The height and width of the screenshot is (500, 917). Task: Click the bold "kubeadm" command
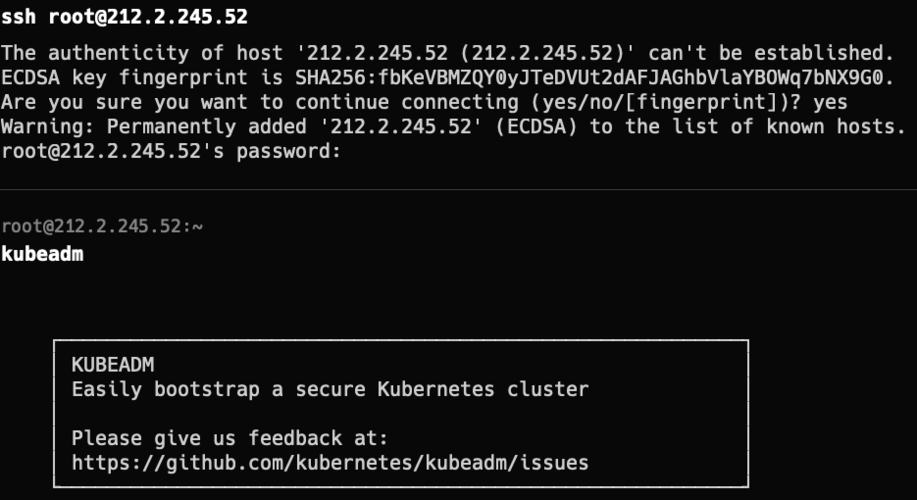click(x=42, y=254)
